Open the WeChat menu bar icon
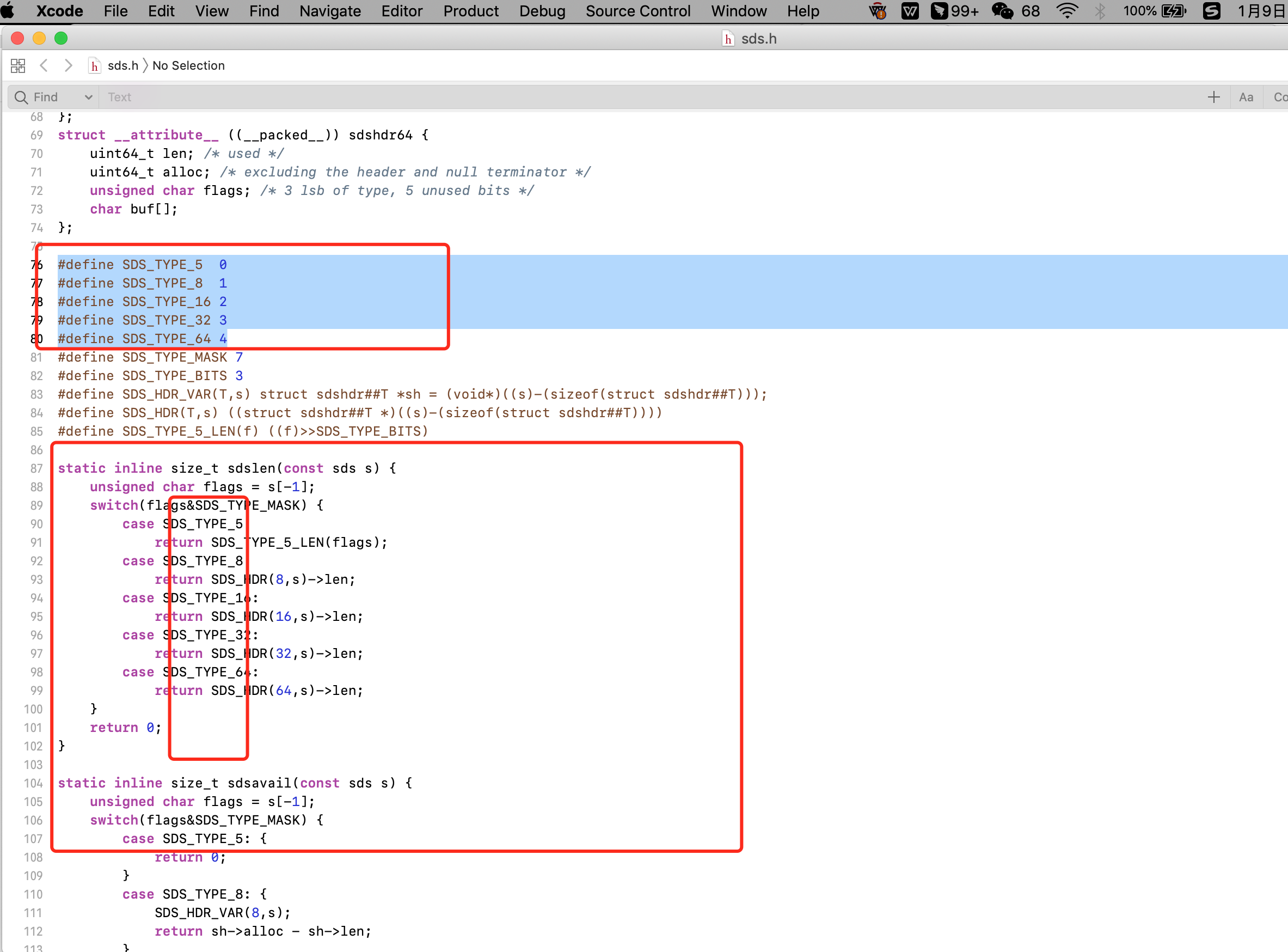Screen dimensions: 1288x952 tap(1002, 11)
